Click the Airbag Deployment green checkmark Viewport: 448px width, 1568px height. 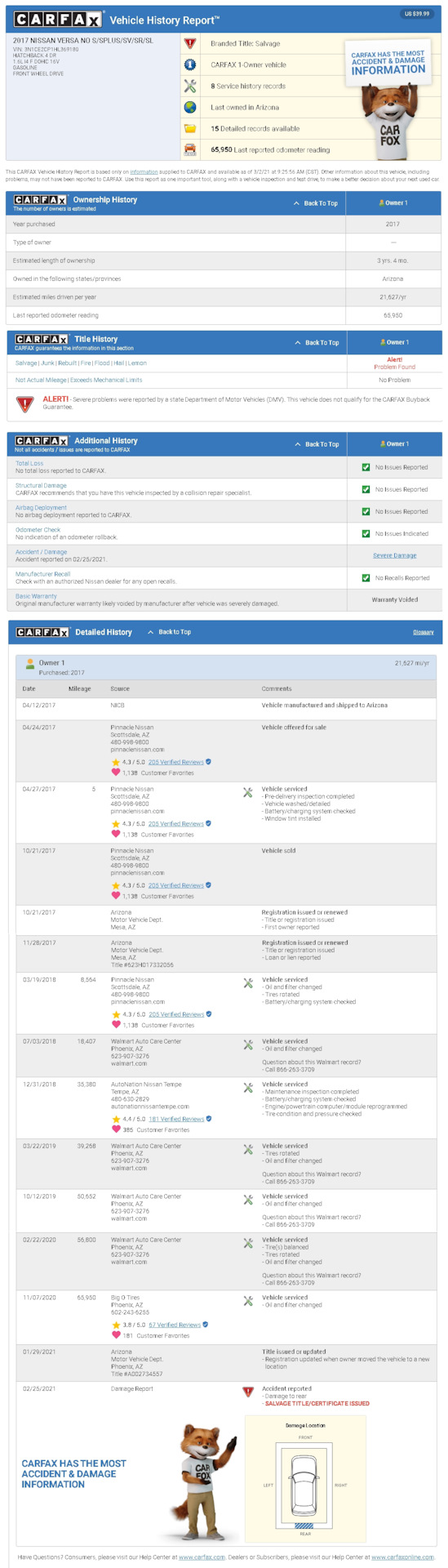366,511
